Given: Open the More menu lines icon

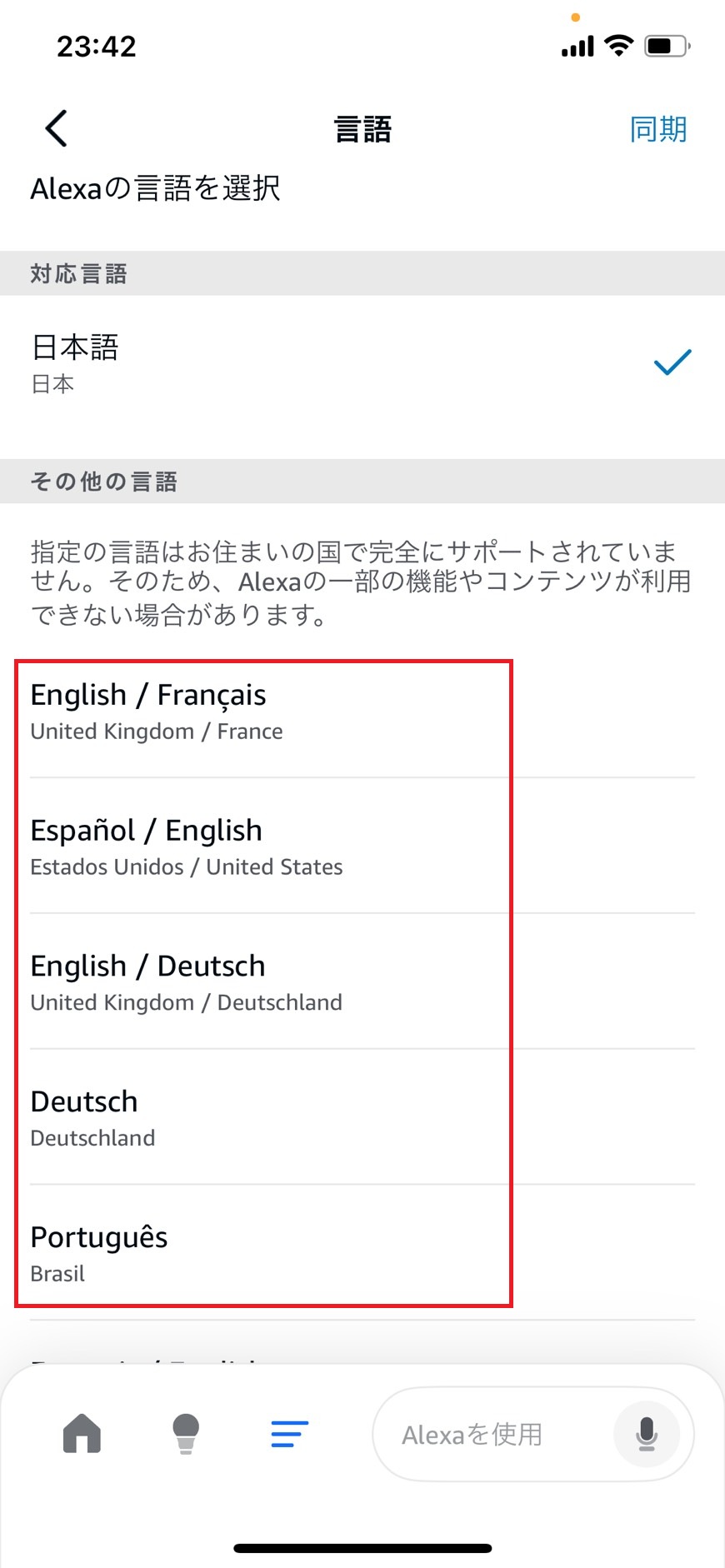Looking at the screenshot, I should tap(289, 1434).
